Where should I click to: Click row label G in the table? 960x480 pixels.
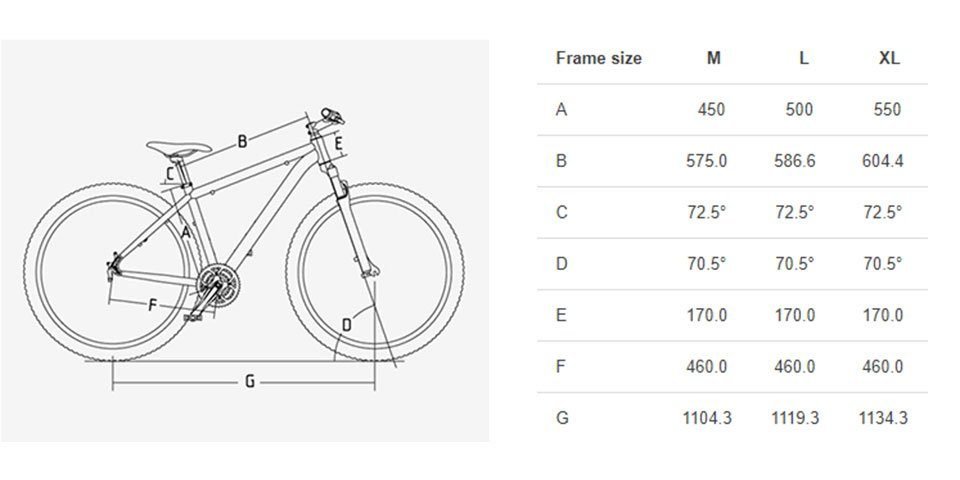(x=562, y=418)
